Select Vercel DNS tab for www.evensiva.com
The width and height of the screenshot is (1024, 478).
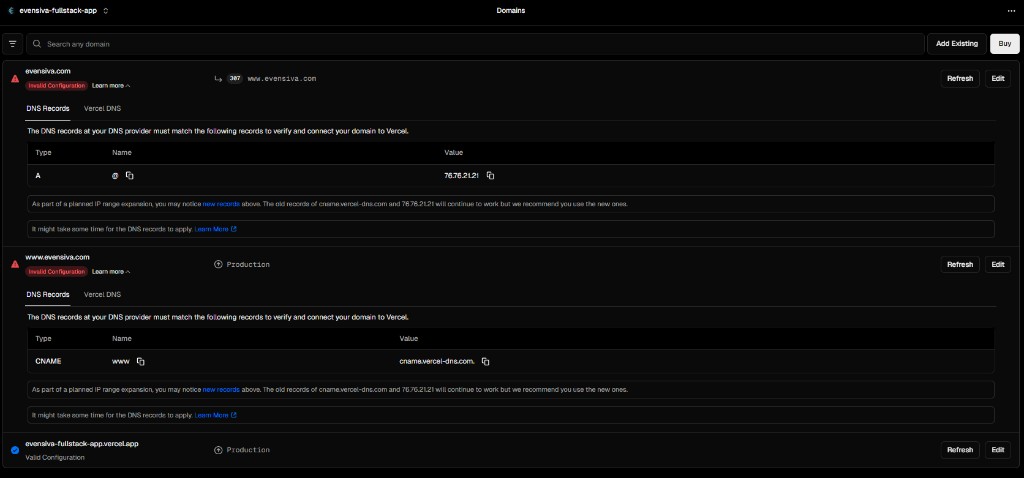(103, 295)
